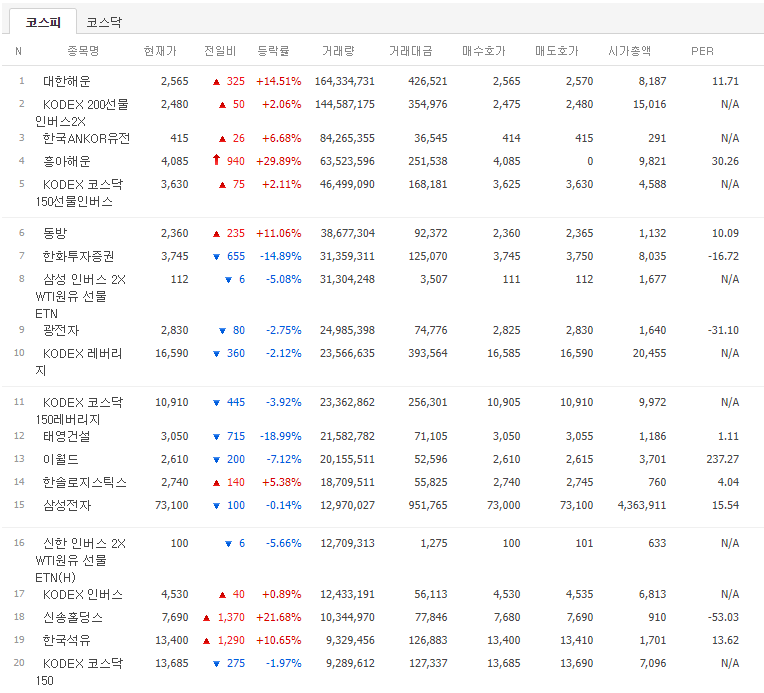Select the current price 73,100 of 삼성전자
The height and width of the screenshot is (693, 764).
[172, 505]
